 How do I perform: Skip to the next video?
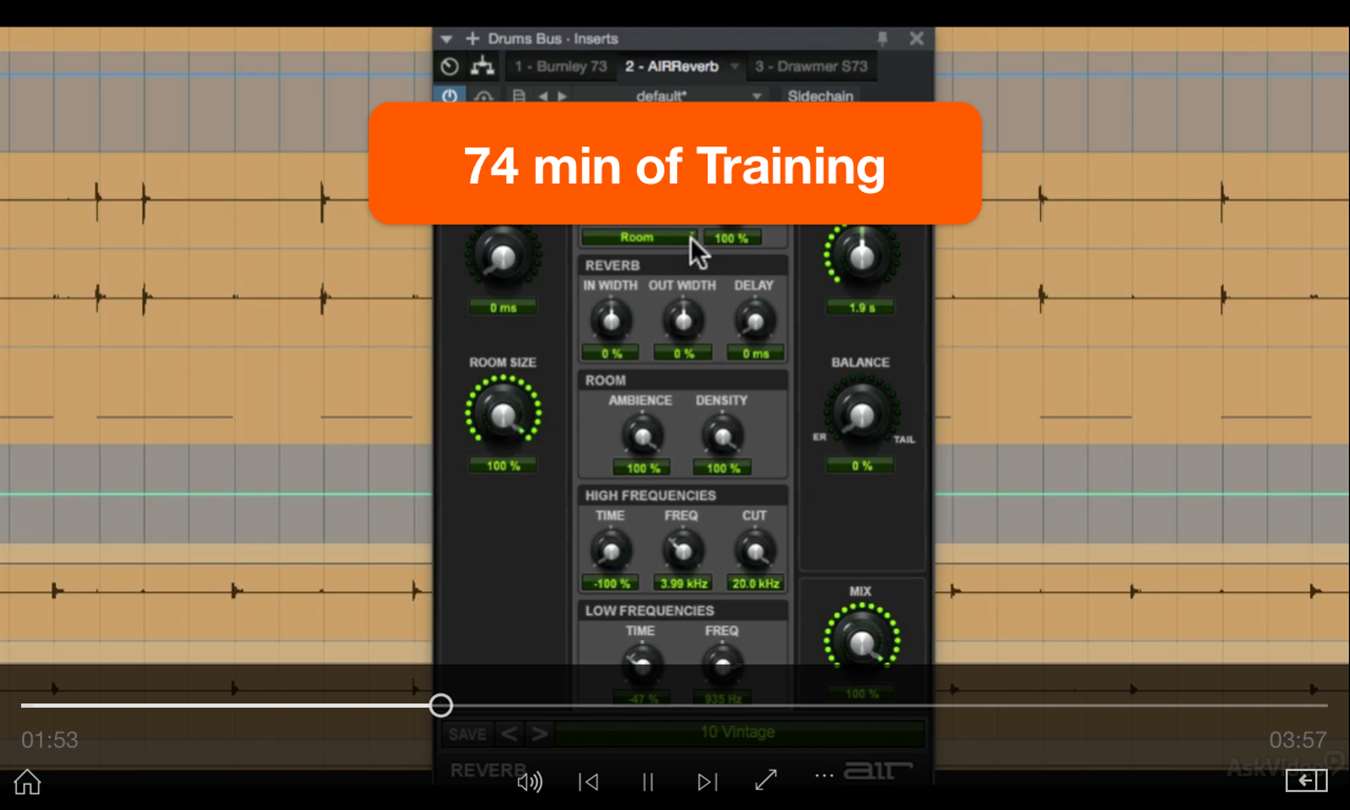tap(707, 782)
